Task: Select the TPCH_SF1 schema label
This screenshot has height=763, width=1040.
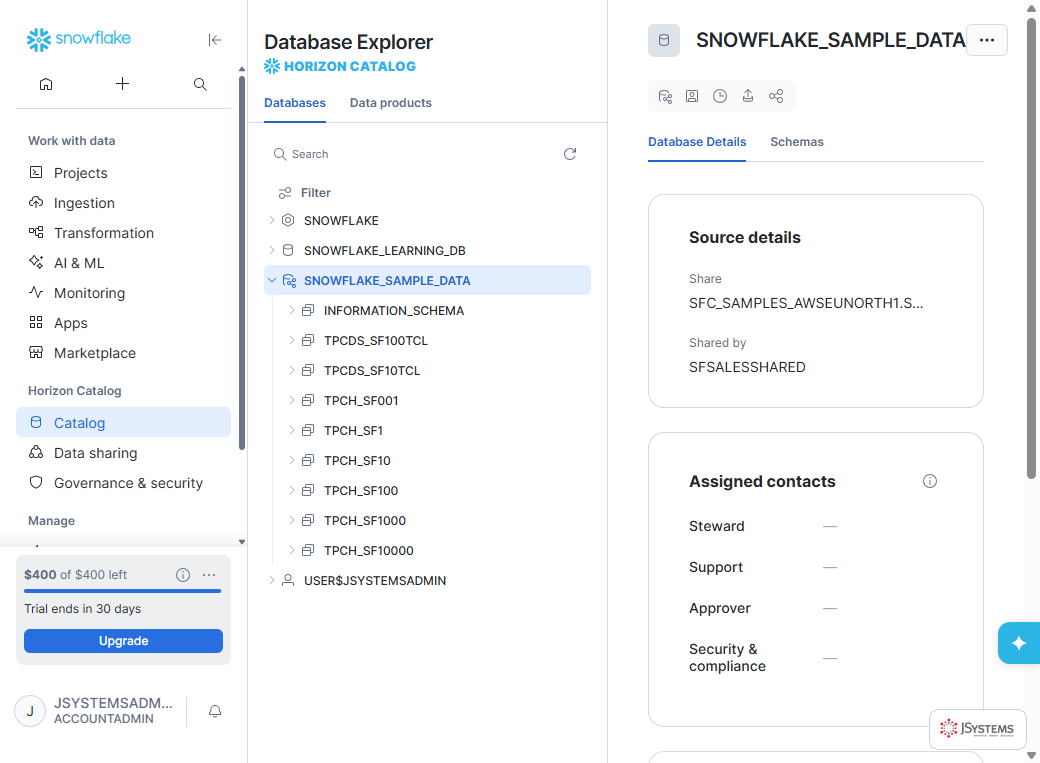Action: tap(353, 430)
